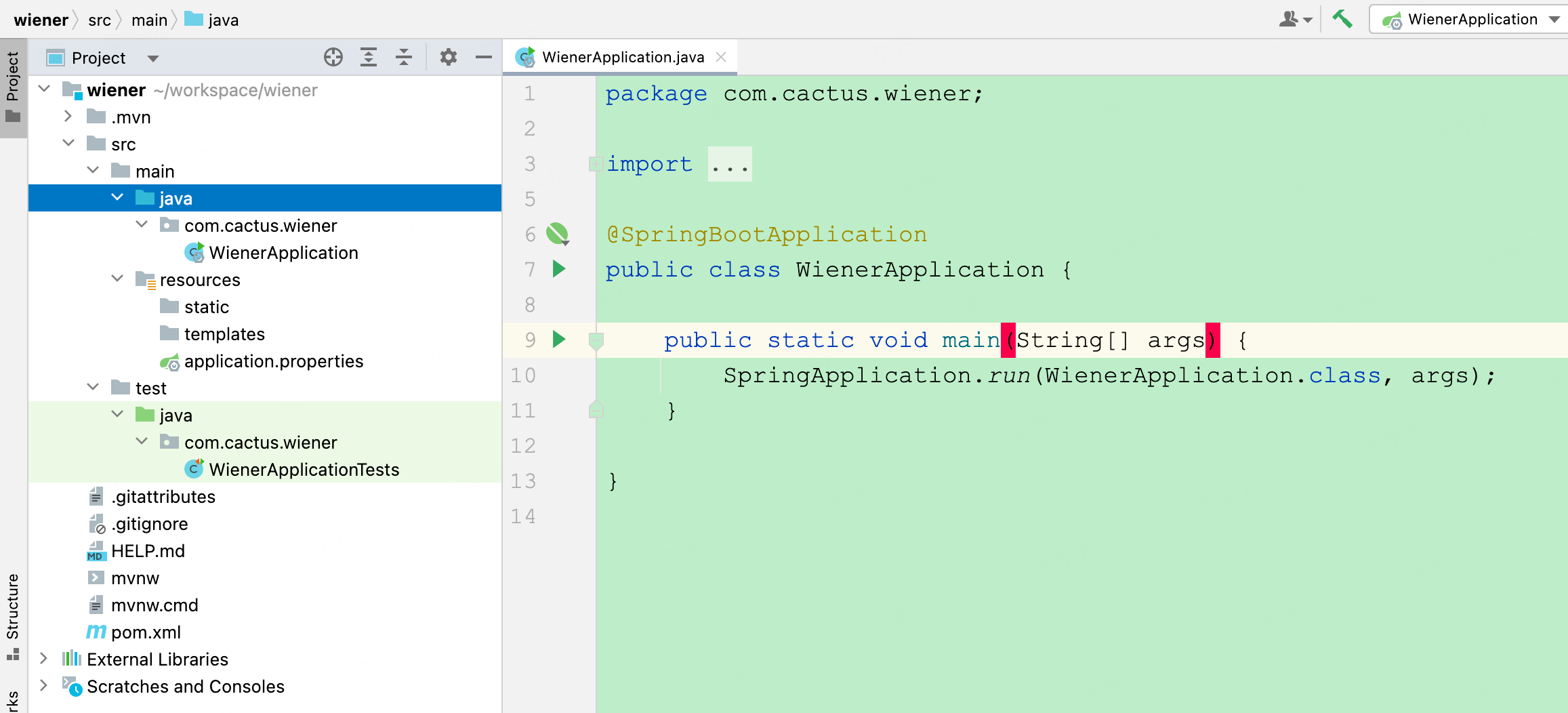This screenshot has width=1568, height=713.
Task: Expand External Libraries node
Action: click(43, 658)
